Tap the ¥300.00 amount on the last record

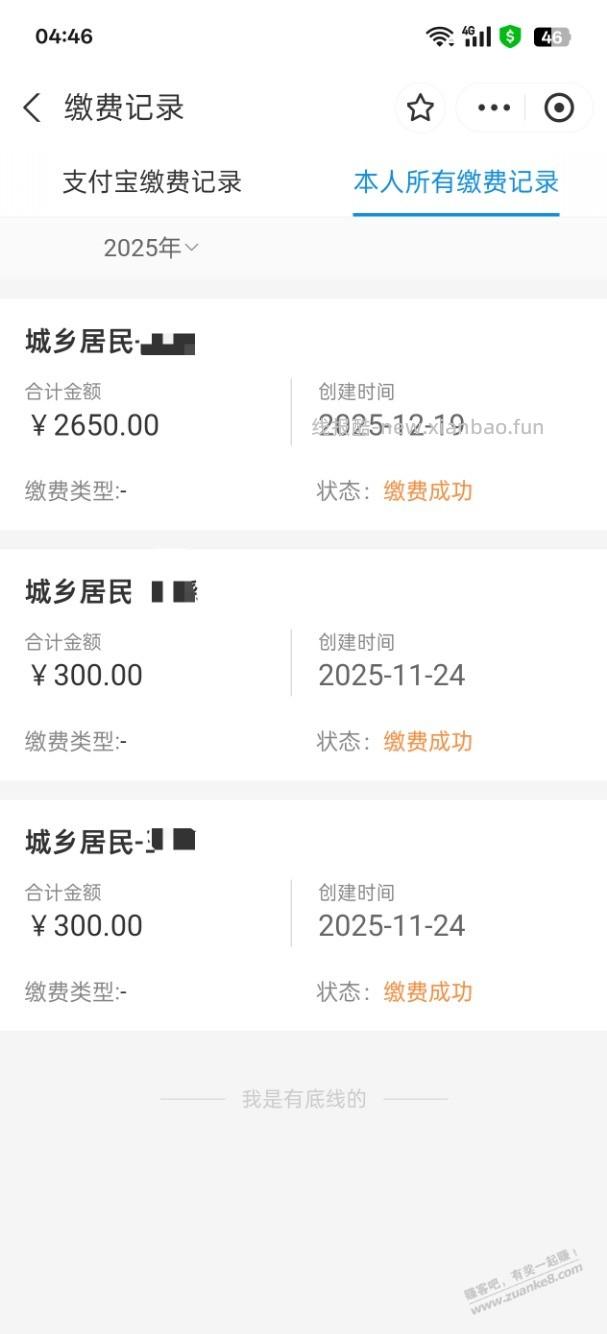(85, 925)
